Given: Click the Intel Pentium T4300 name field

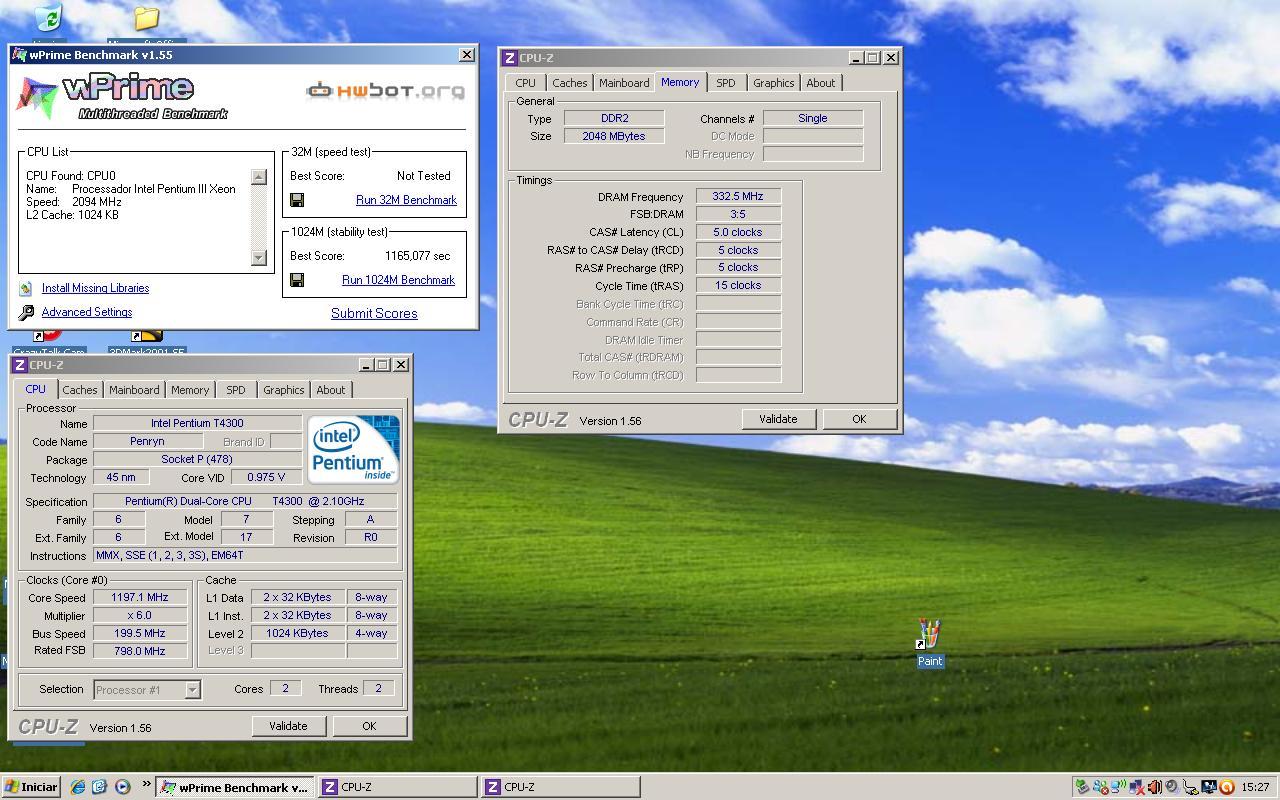Looking at the screenshot, I should pyautogui.click(x=197, y=423).
